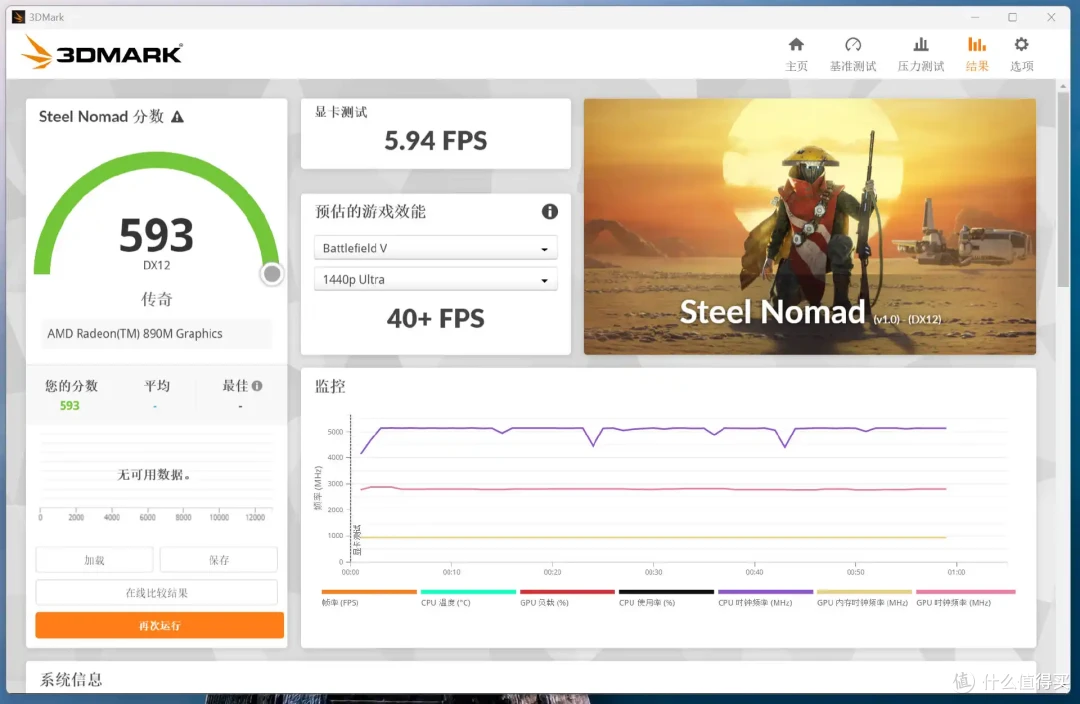Click the vertical scrollbar on right edge
Viewport: 1080px width, 704px height.
click(1063, 189)
